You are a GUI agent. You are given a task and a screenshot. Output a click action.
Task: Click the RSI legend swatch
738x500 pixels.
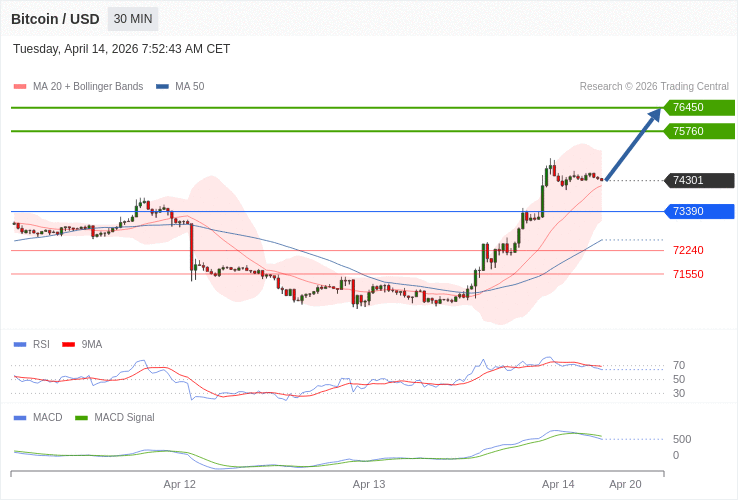point(20,345)
